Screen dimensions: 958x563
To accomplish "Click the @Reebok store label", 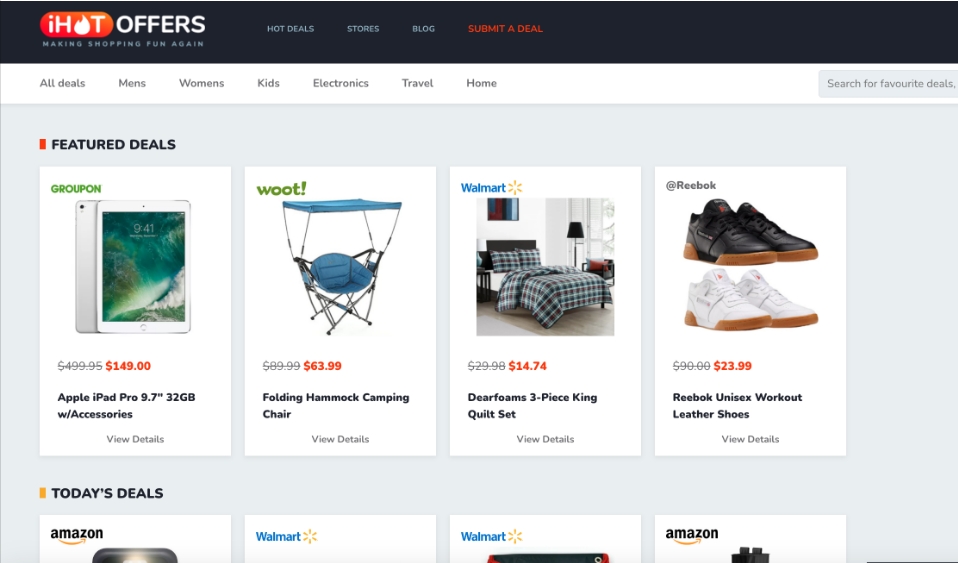I will point(691,185).
